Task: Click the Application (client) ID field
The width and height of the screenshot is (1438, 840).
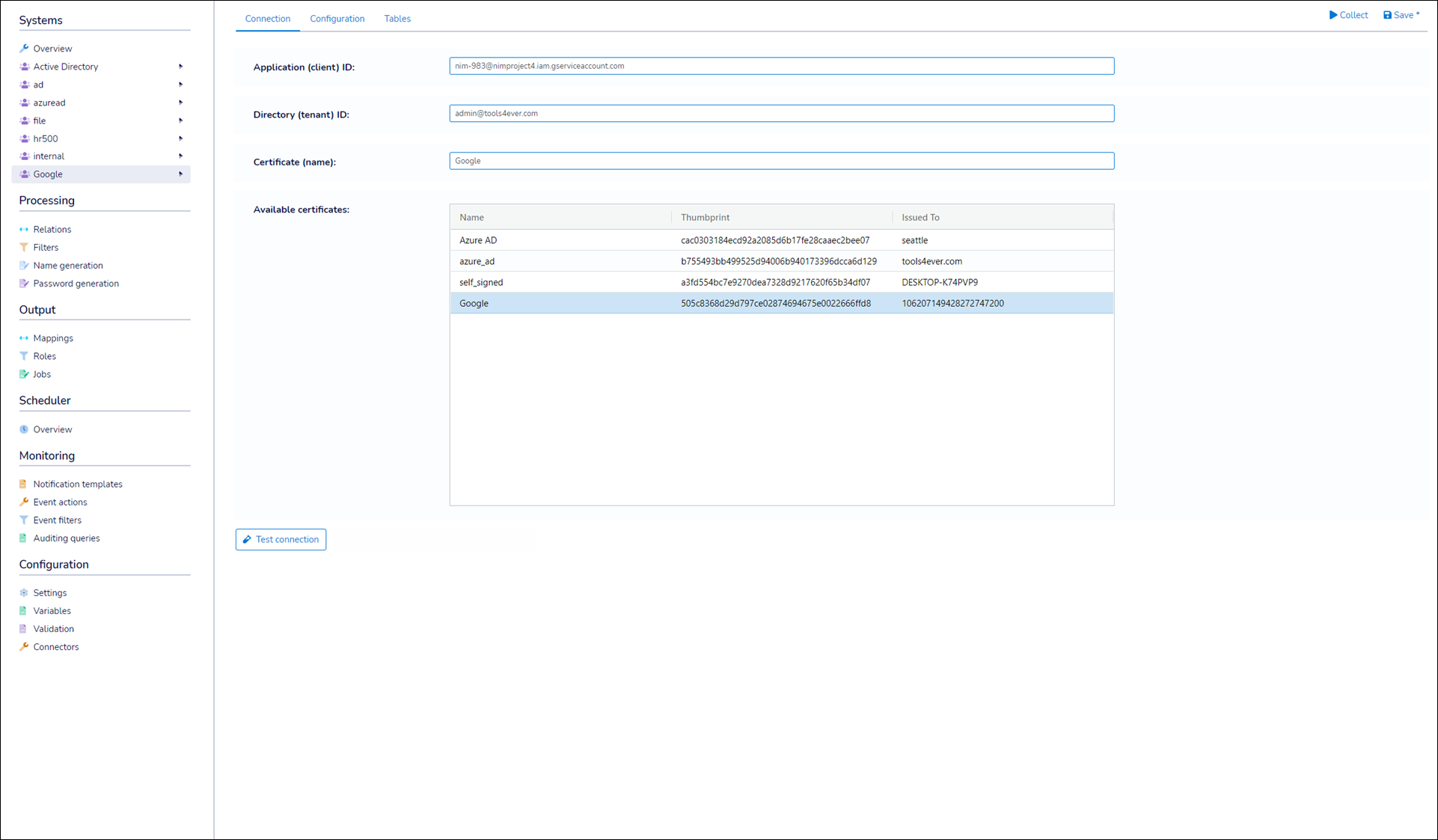Action: tap(781, 66)
